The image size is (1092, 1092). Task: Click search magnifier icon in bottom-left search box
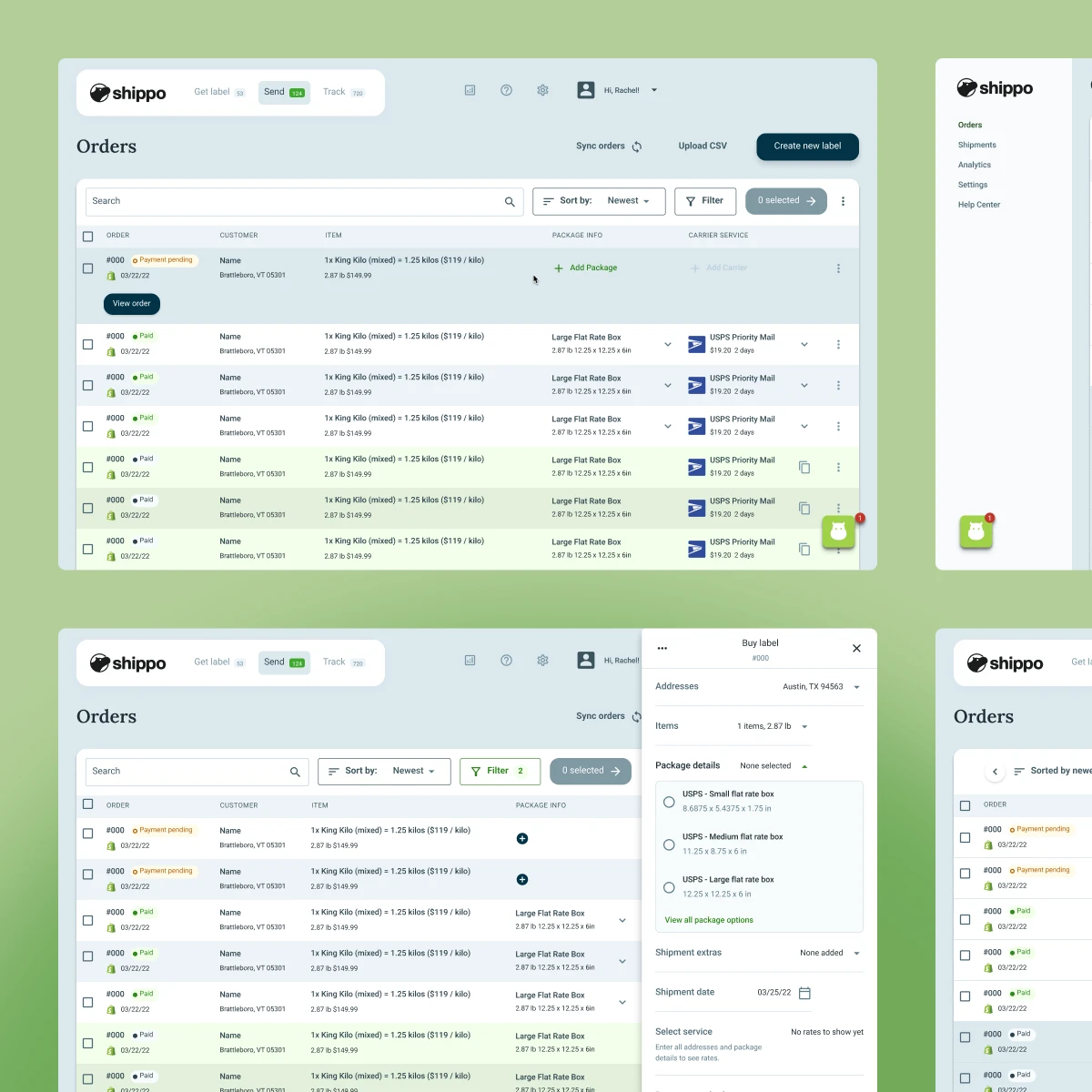(x=295, y=772)
